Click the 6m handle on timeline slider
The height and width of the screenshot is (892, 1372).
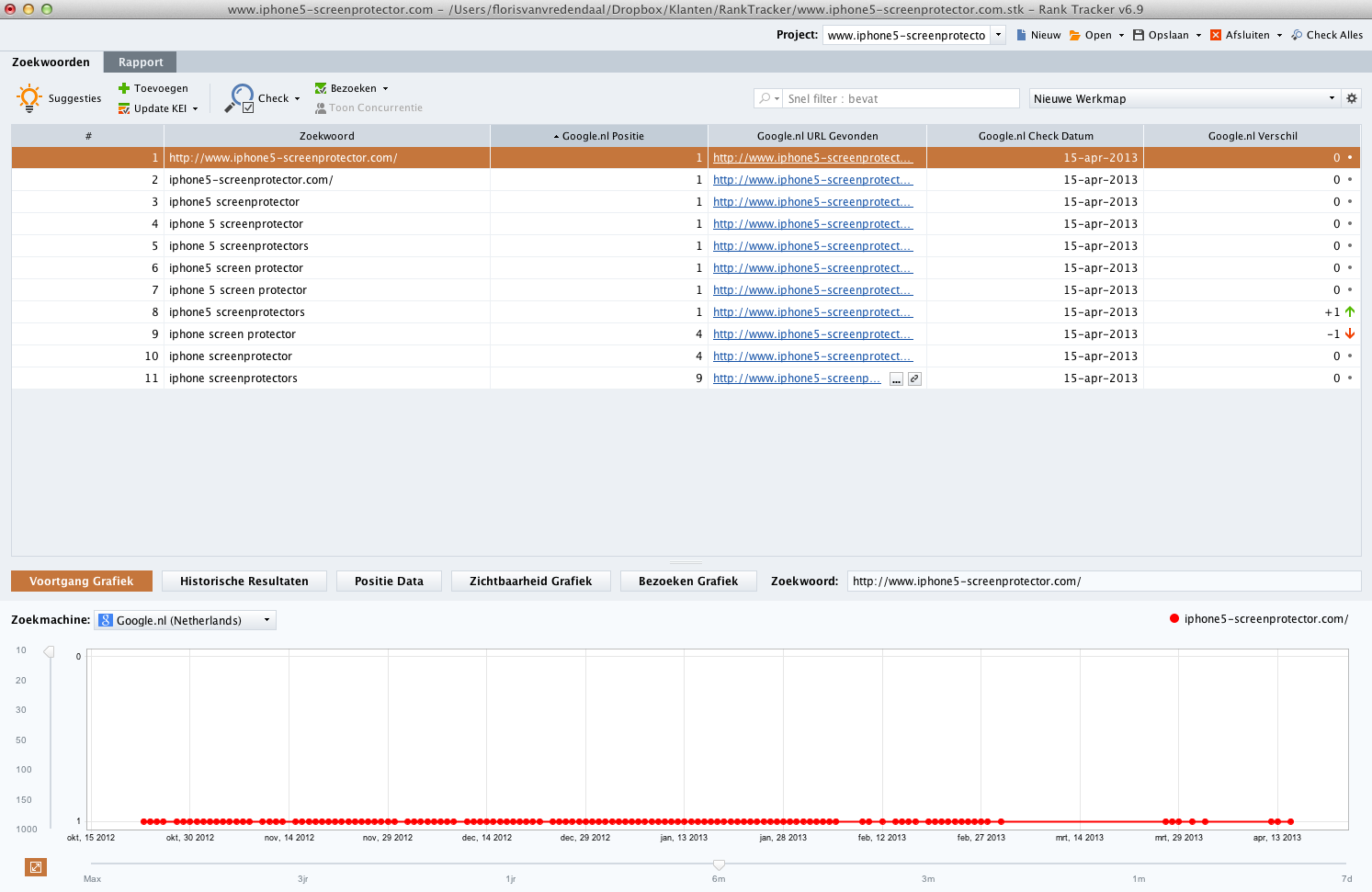(719, 864)
